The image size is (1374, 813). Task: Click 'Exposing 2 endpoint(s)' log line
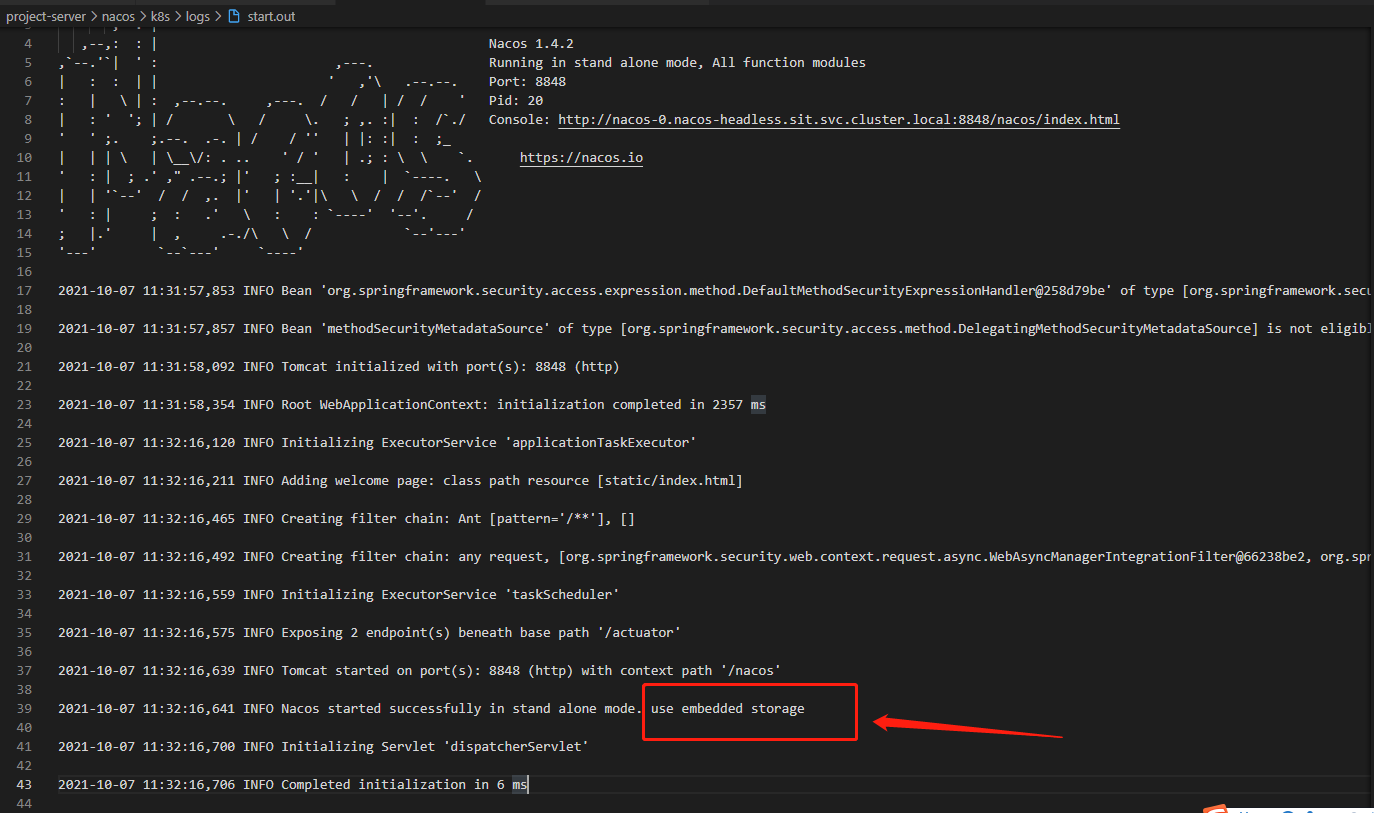click(369, 633)
